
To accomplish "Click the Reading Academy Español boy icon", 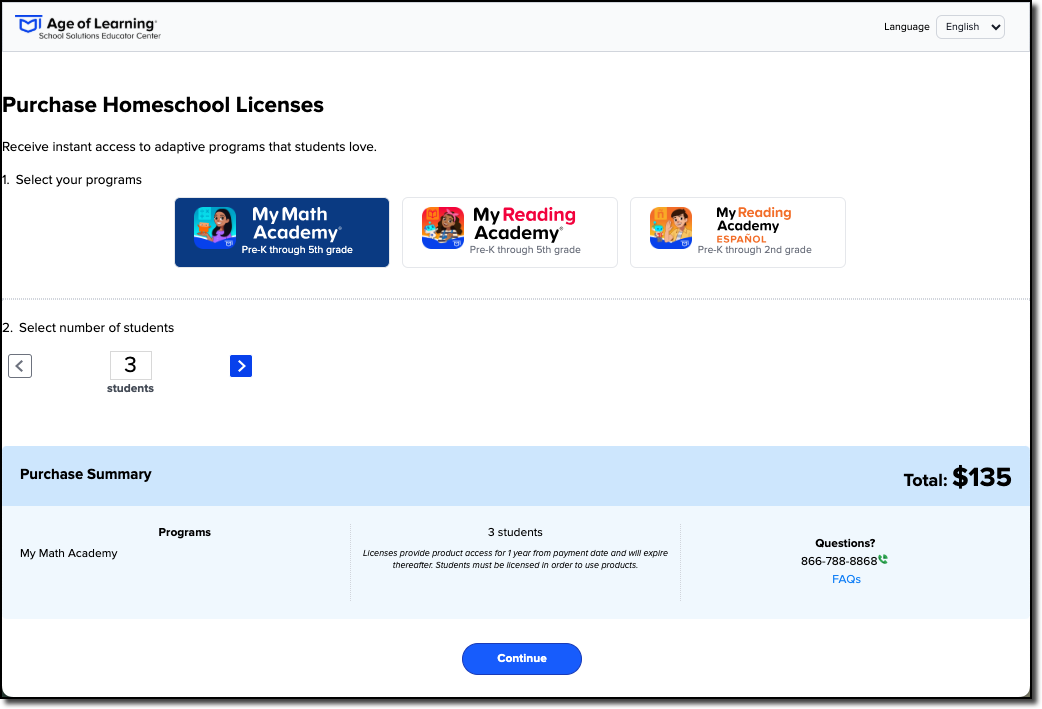I will point(671,228).
